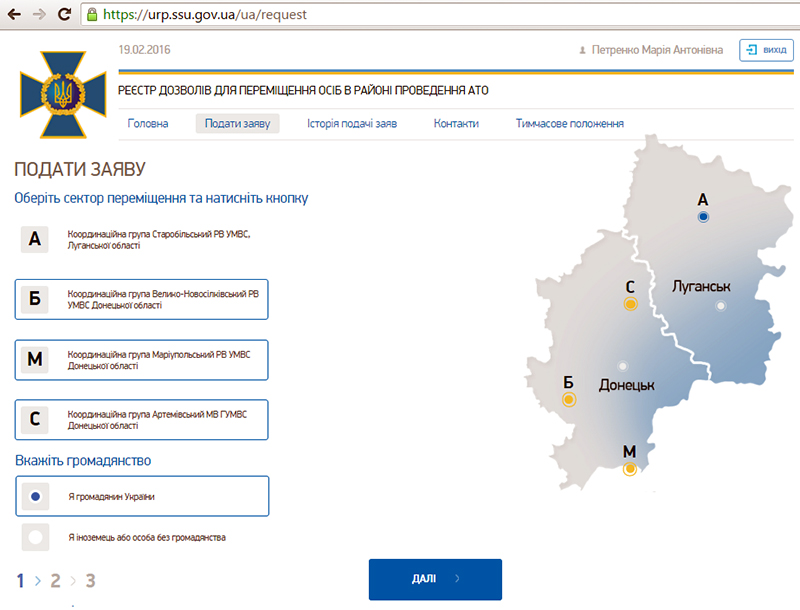The width and height of the screenshot is (800, 610).
Task: Focus the URL address bar
Action: pyautogui.click(x=439, y=14)
